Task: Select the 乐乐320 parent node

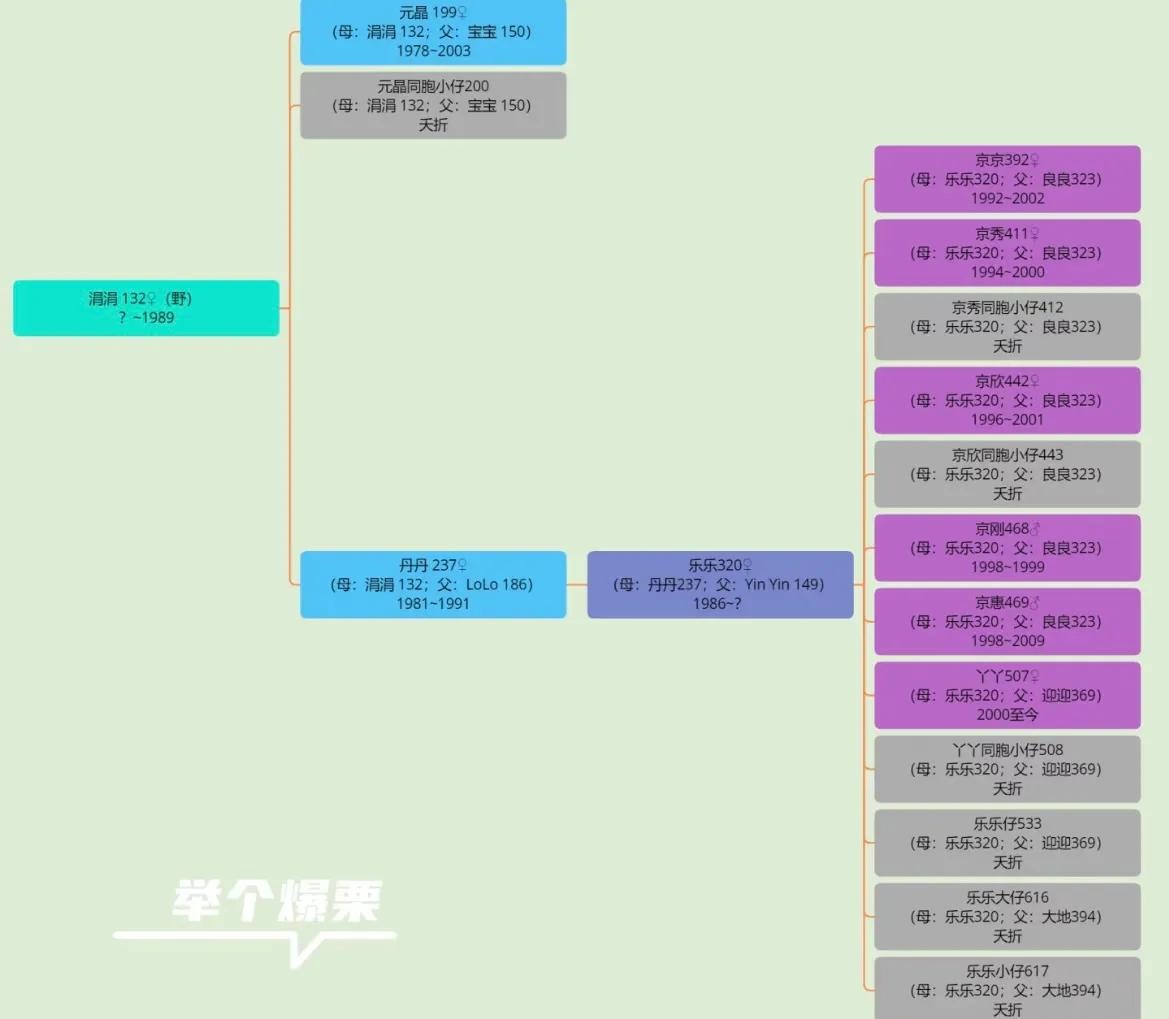Action: click(x=720, y=584)
